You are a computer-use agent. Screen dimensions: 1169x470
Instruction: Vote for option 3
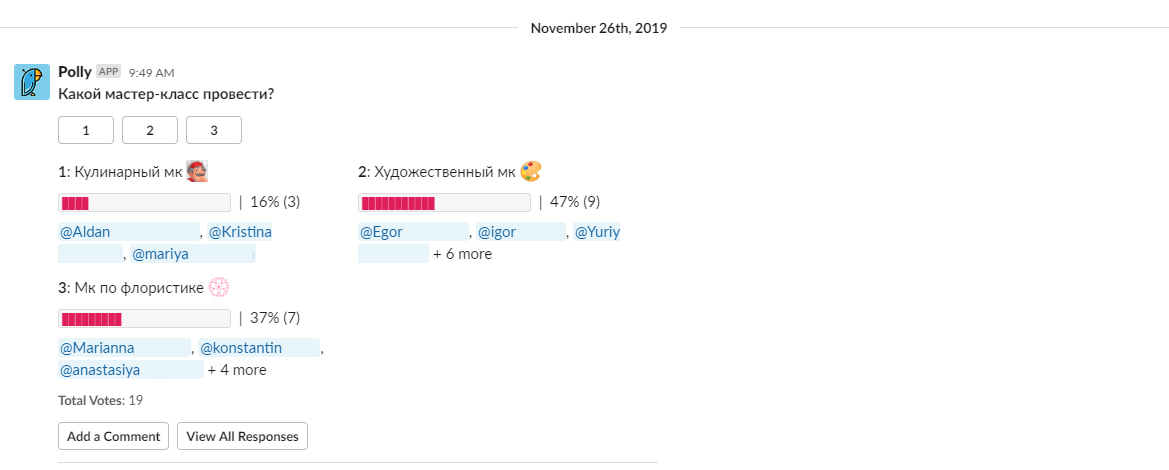point(214,130)
